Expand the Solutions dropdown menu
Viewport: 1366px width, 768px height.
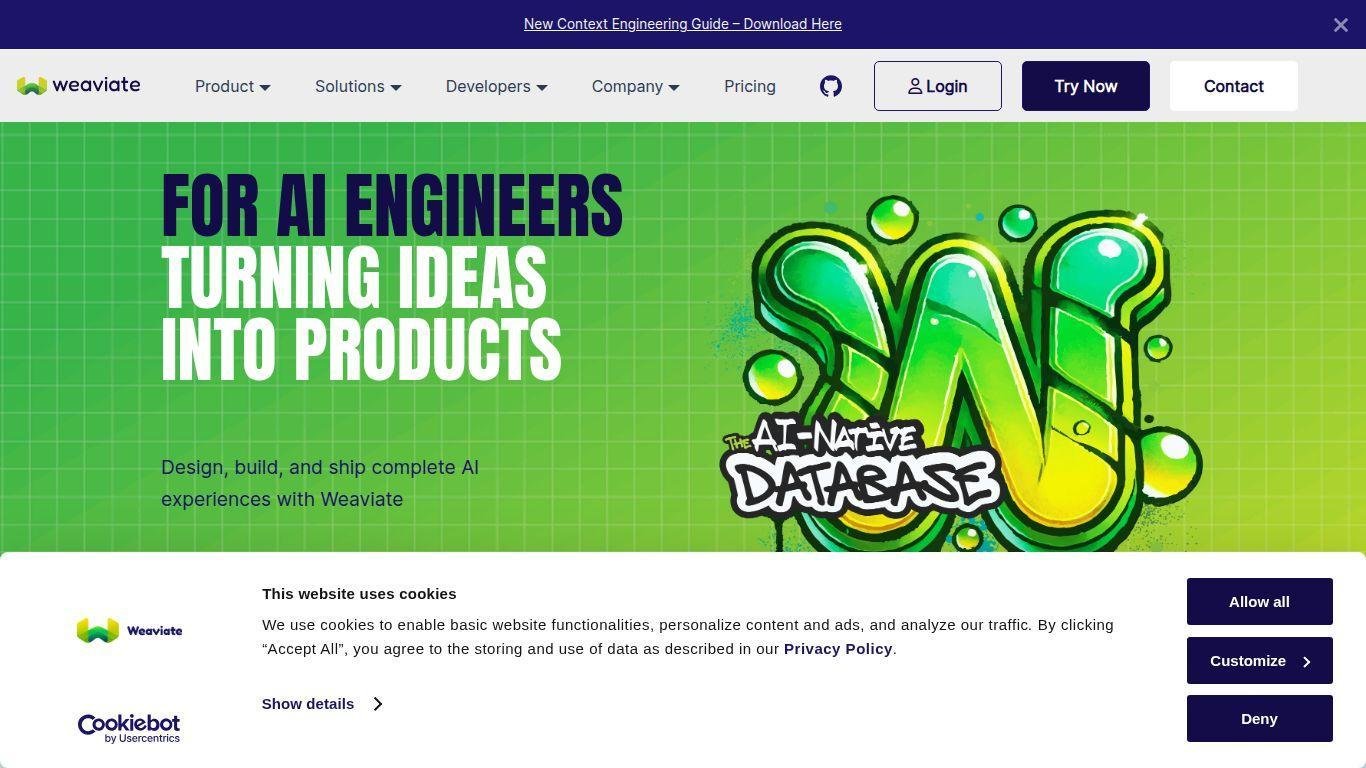(358, 87)
